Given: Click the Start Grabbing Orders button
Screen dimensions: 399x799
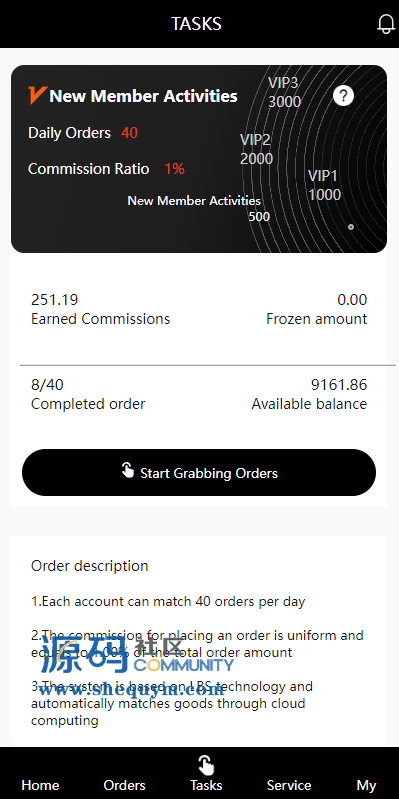Looking at the screenshot, I should pos(199,472).
